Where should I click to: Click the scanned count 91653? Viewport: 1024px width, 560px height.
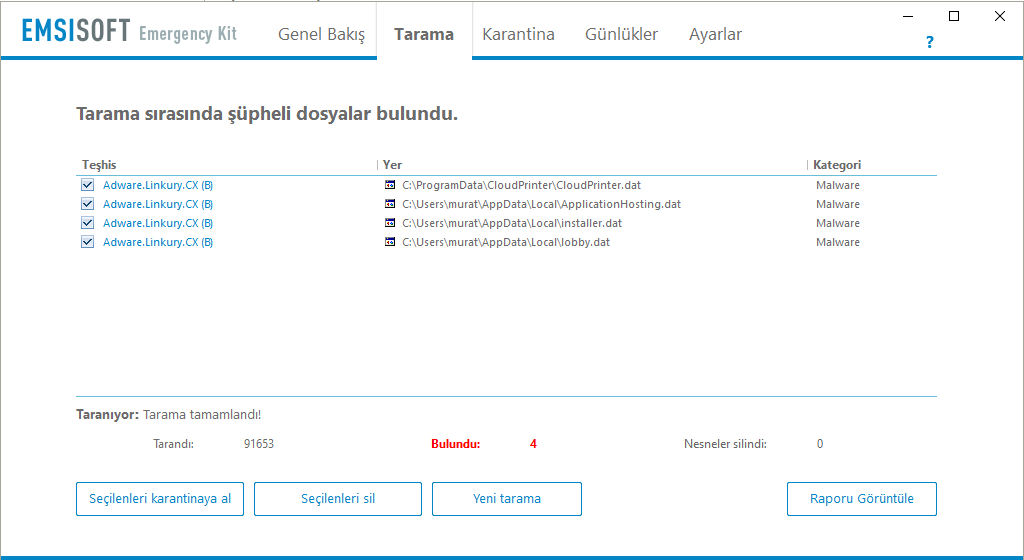point(259,444)
